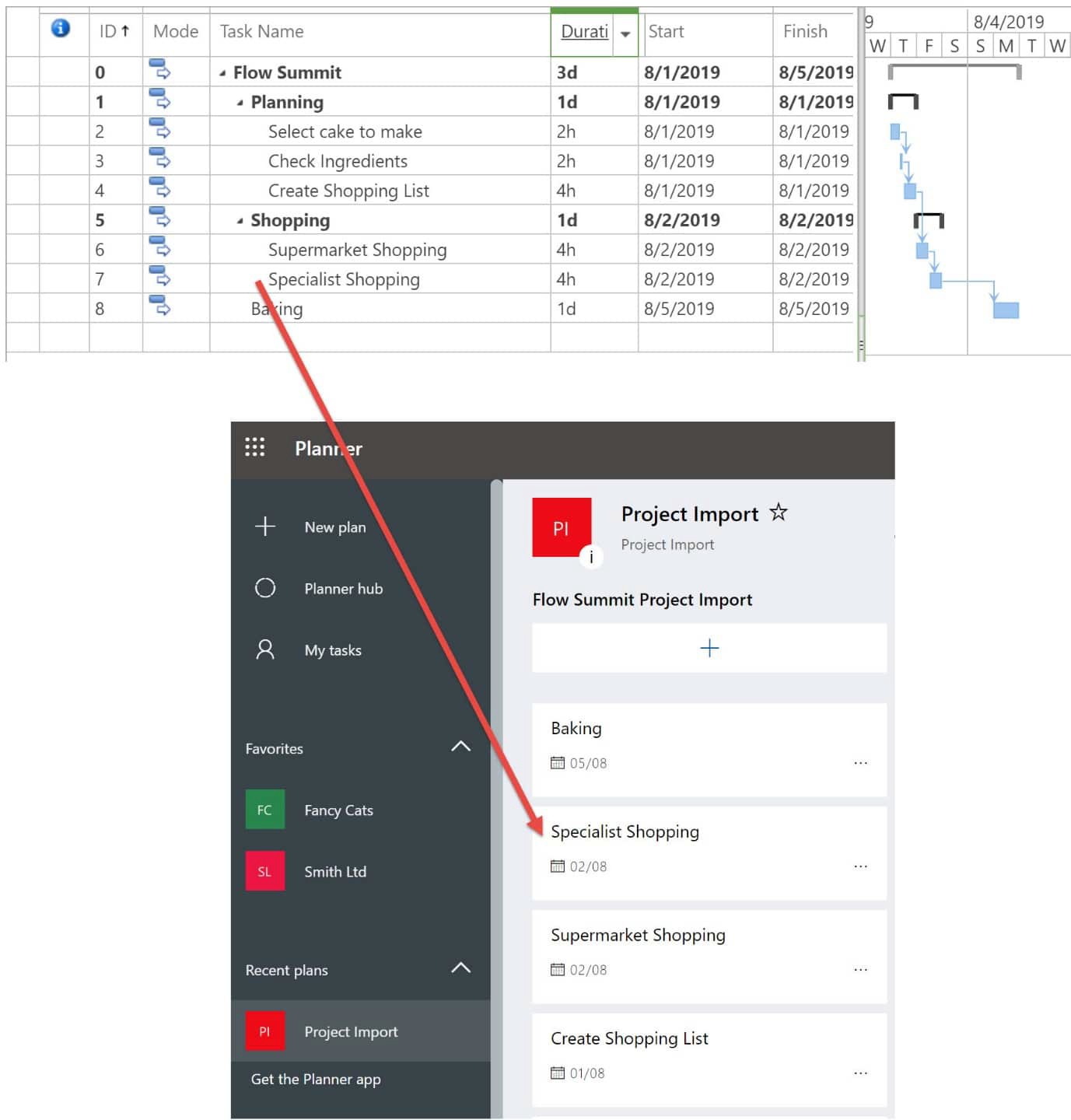The height and width of the screenshot is (1120, 1071).
Task: Open the Supermarket Shopping task card
Action: (709, 957)
